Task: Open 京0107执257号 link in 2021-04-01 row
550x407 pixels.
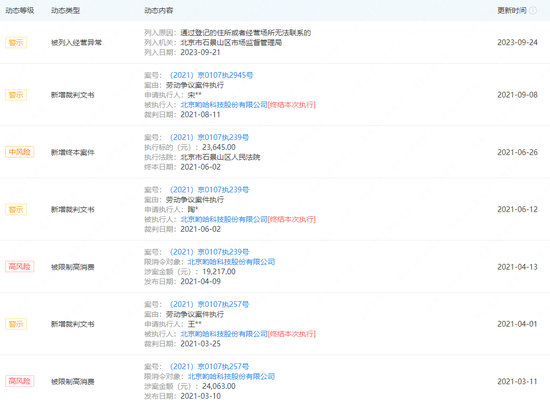Action: (x=209, y=304)
